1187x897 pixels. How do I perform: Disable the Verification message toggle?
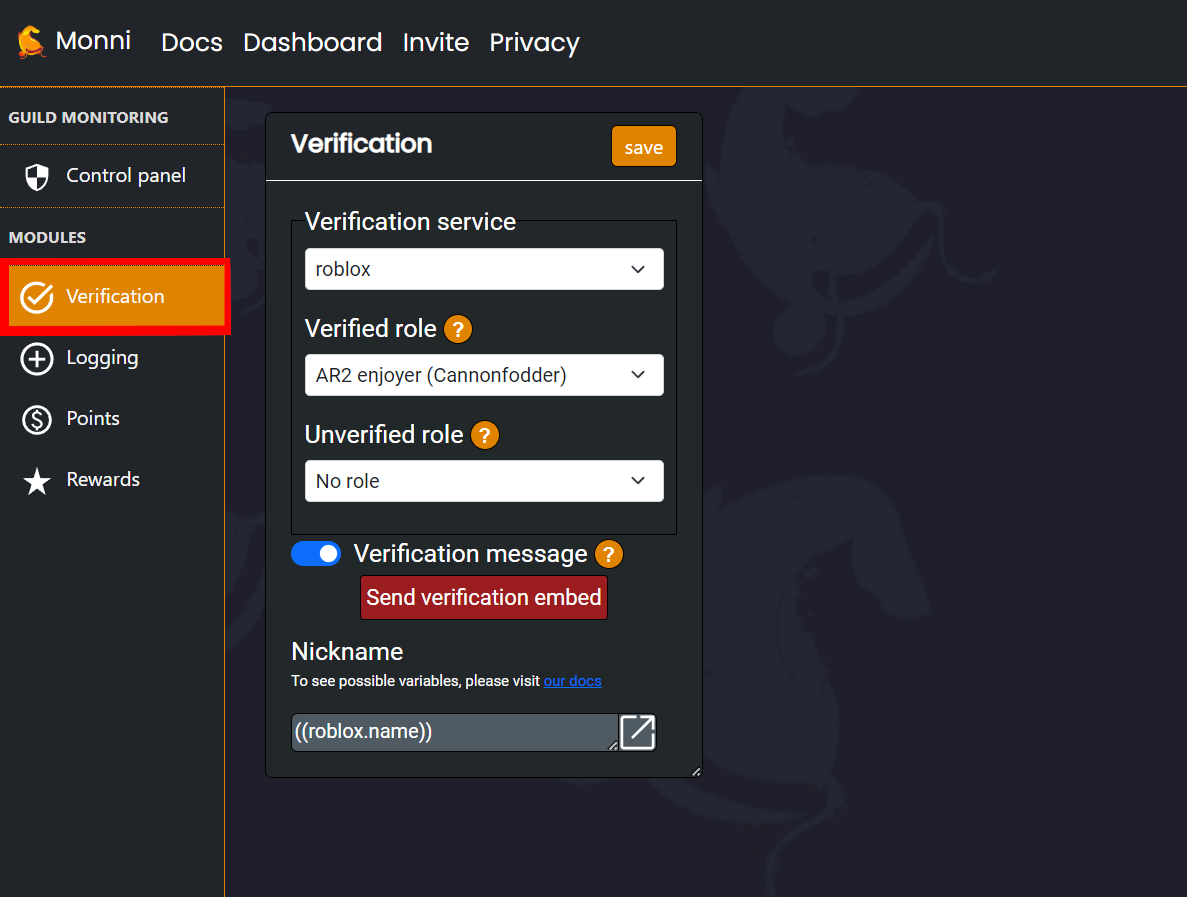pyautogui.click(x=316, y=553)
